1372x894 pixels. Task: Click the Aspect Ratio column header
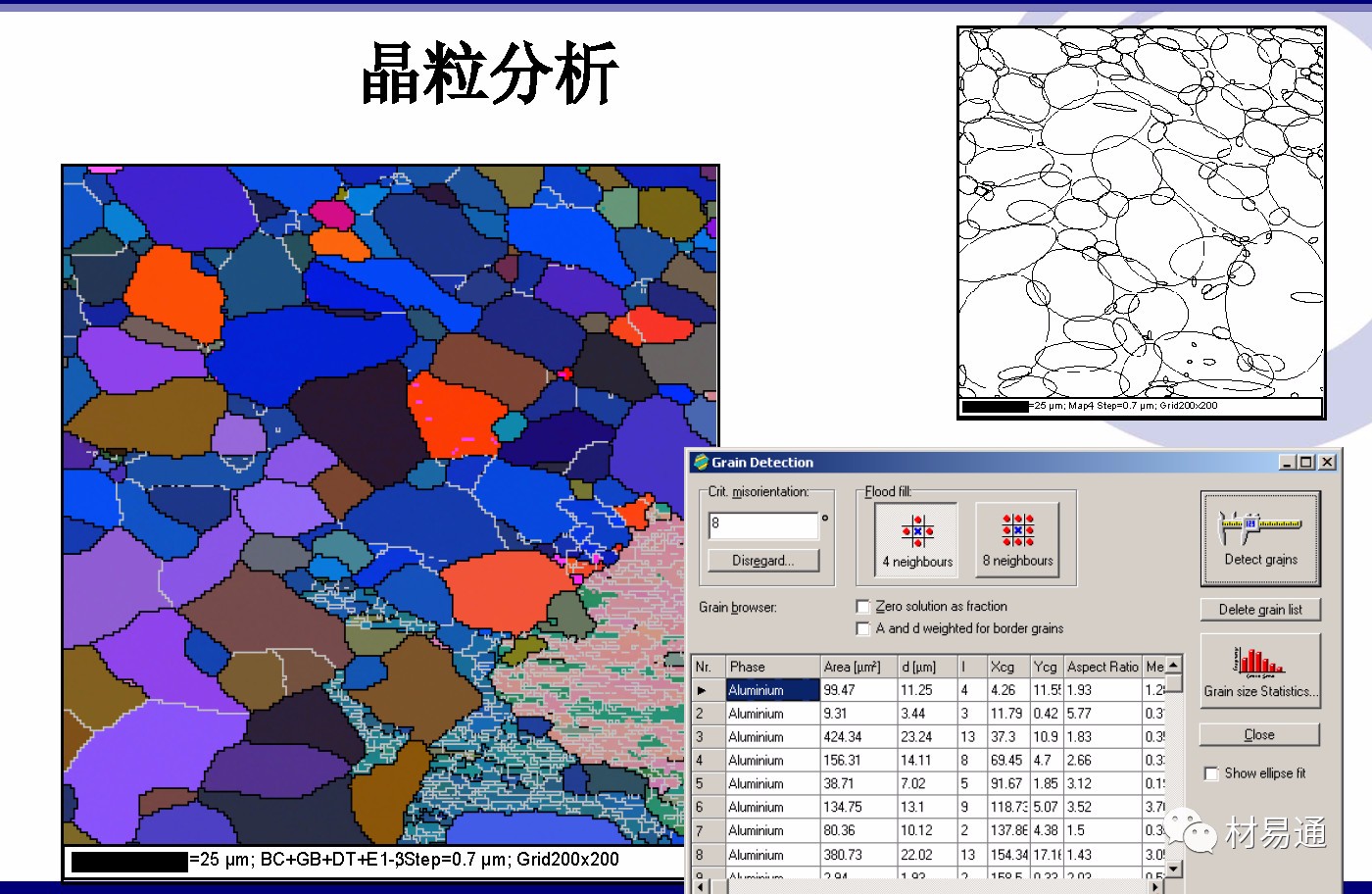1102,667
